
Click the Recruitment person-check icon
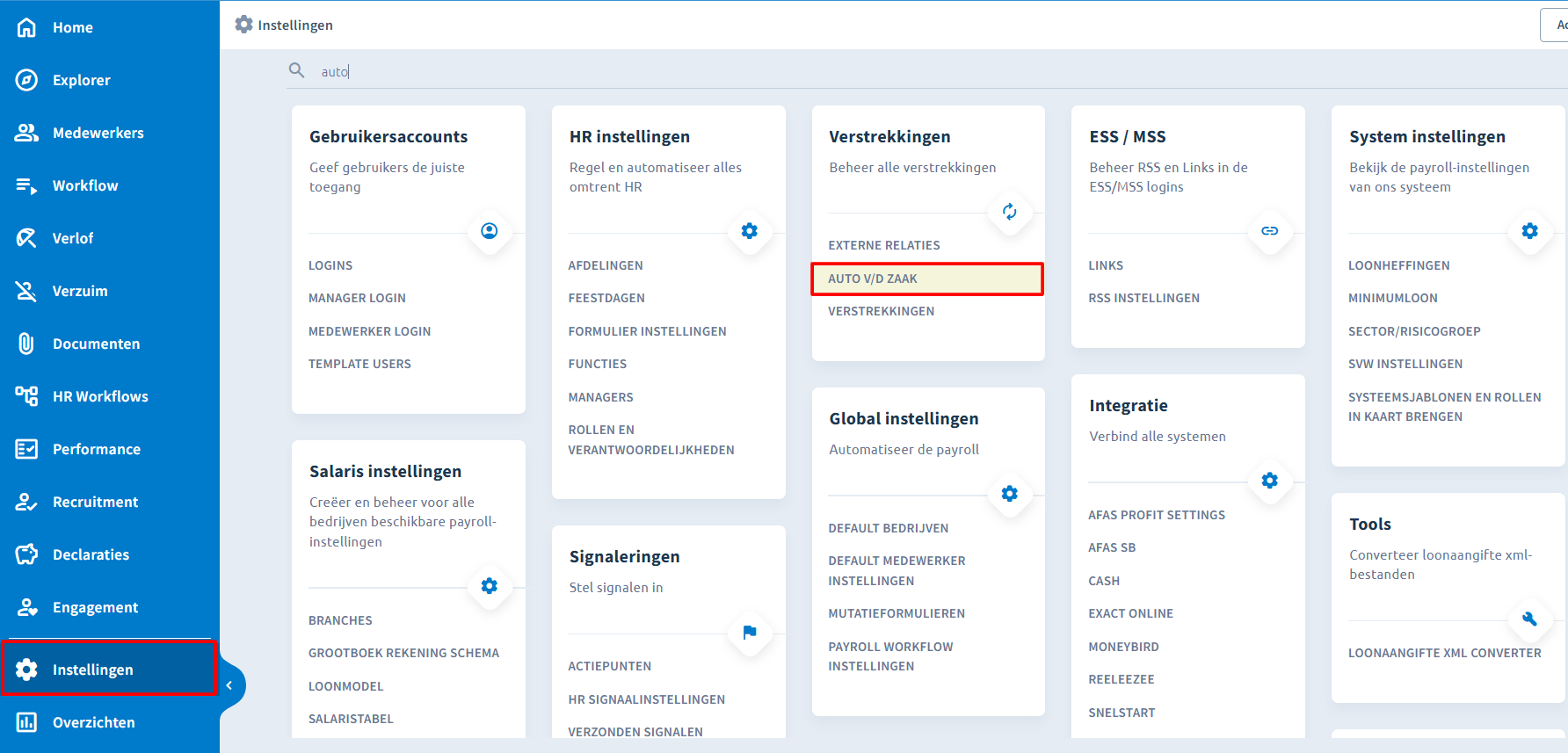point(26,502)
